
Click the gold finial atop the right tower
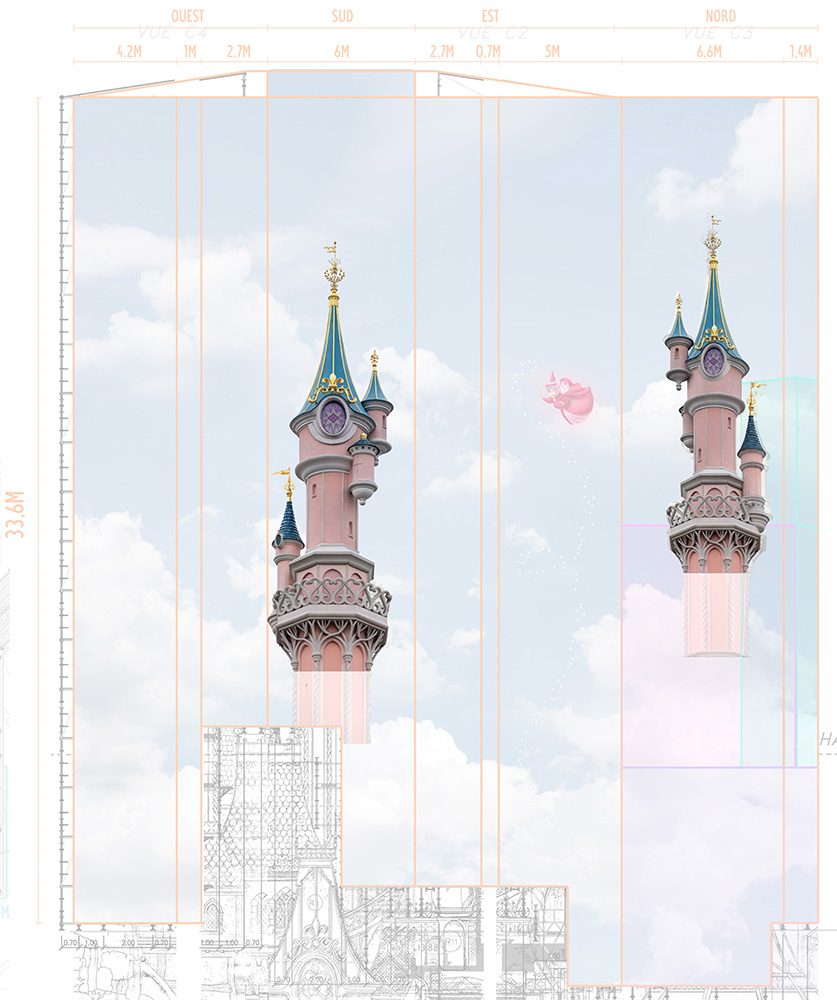pyautogui.click(x=712, y=240)
